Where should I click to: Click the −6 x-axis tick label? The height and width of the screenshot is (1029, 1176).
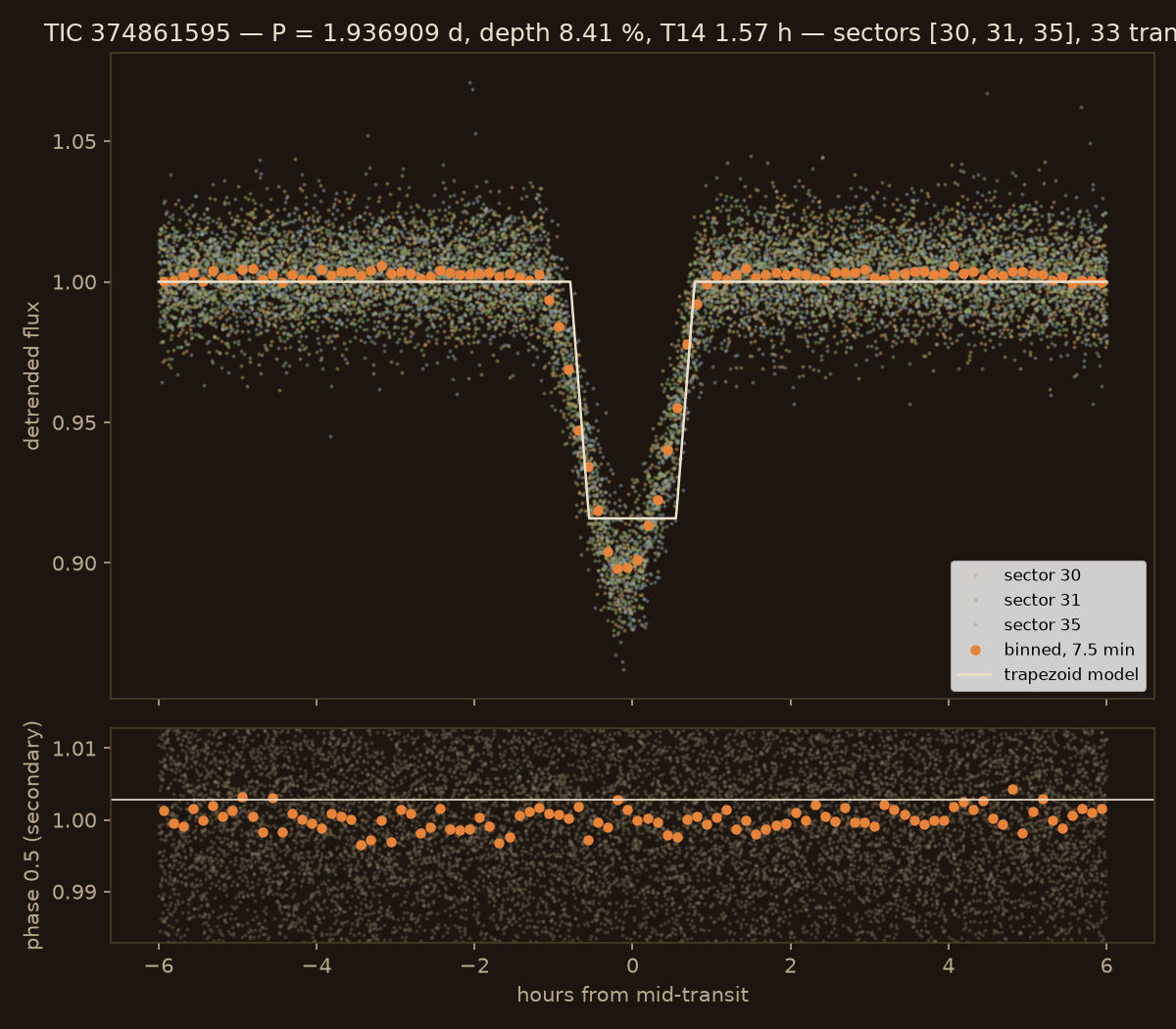[x=159, y=967]
